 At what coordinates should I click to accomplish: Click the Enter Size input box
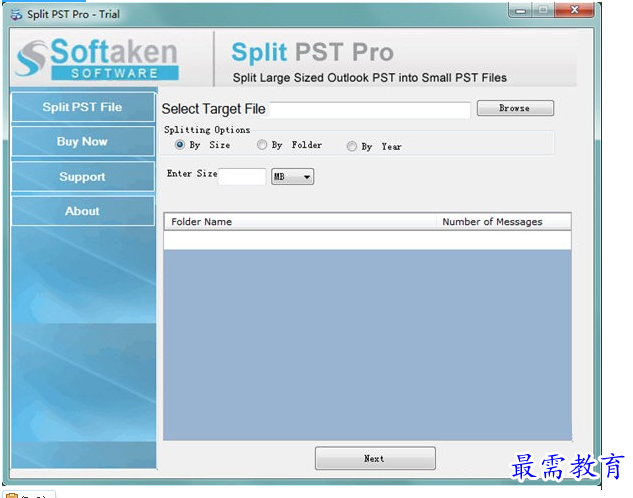(x=242, y=176)
